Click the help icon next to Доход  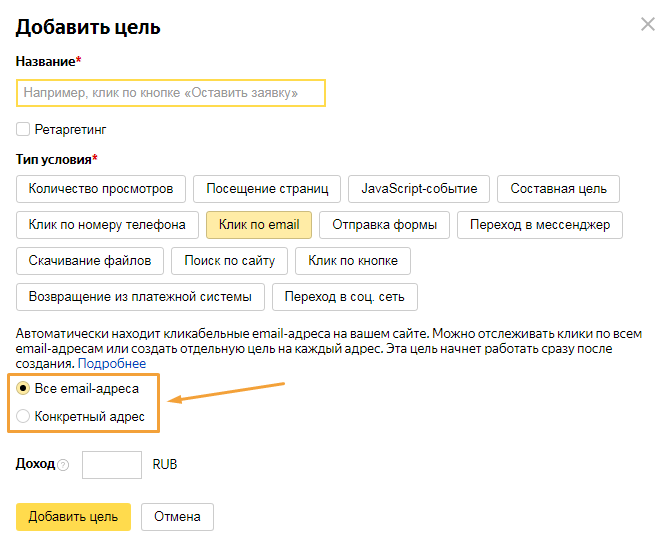(x=63, y=465)
